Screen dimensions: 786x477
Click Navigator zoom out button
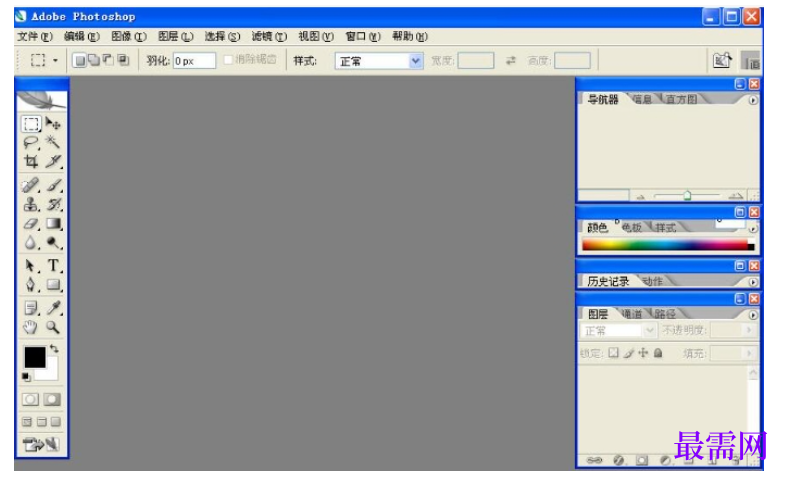click(x=641, y=196)
